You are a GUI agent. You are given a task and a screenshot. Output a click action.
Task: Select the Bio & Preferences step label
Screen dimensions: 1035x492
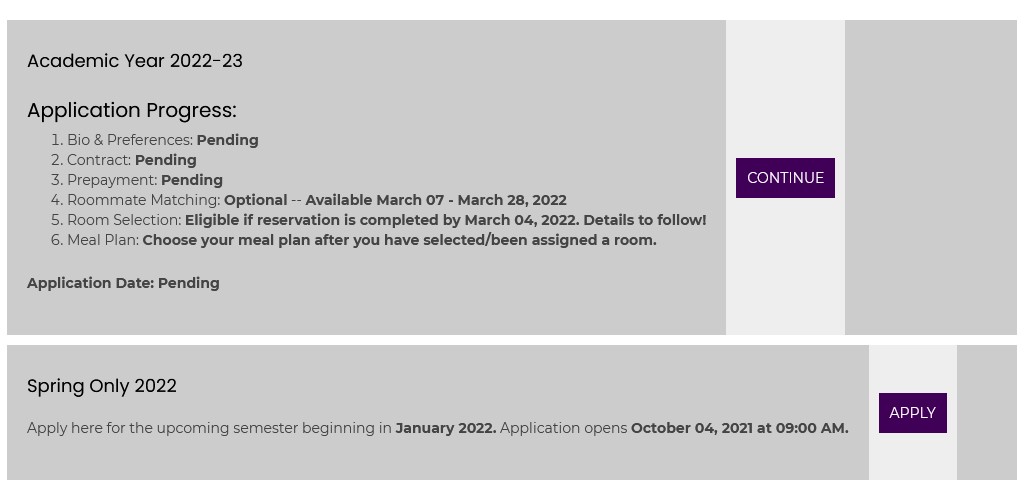pos(130,140)
